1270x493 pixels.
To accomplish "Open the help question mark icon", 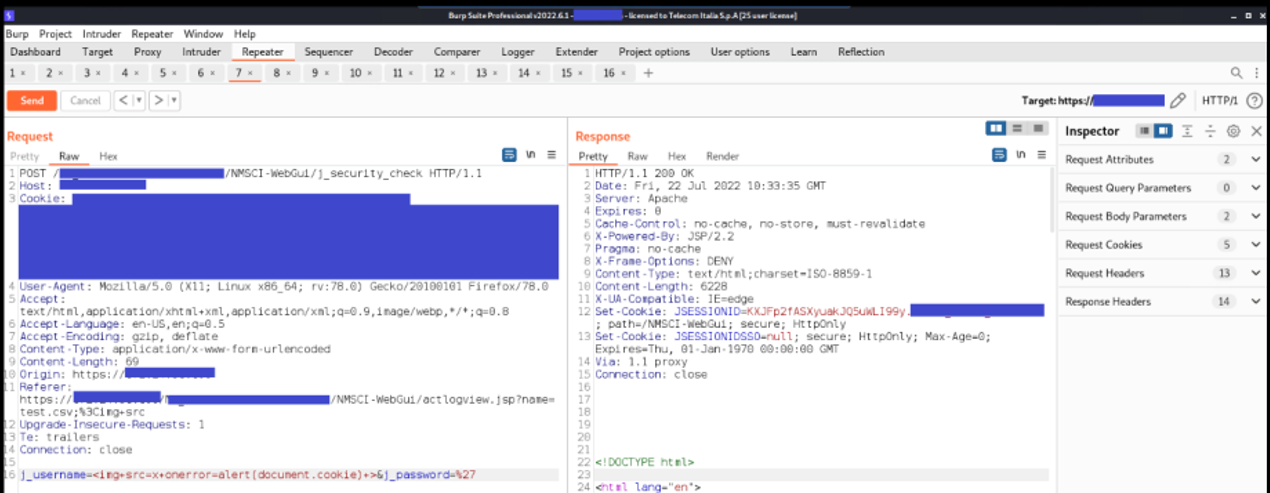I will point(1254,100).
